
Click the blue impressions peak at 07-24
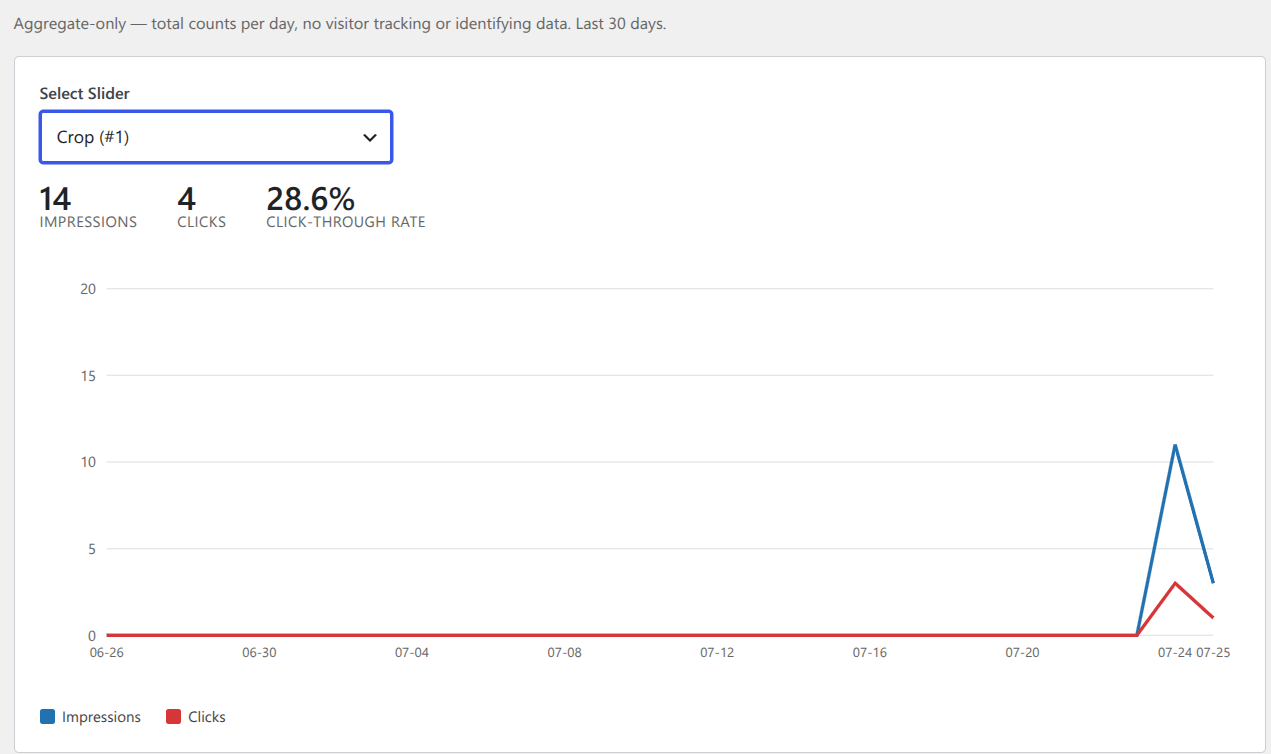click(1175, 445)
